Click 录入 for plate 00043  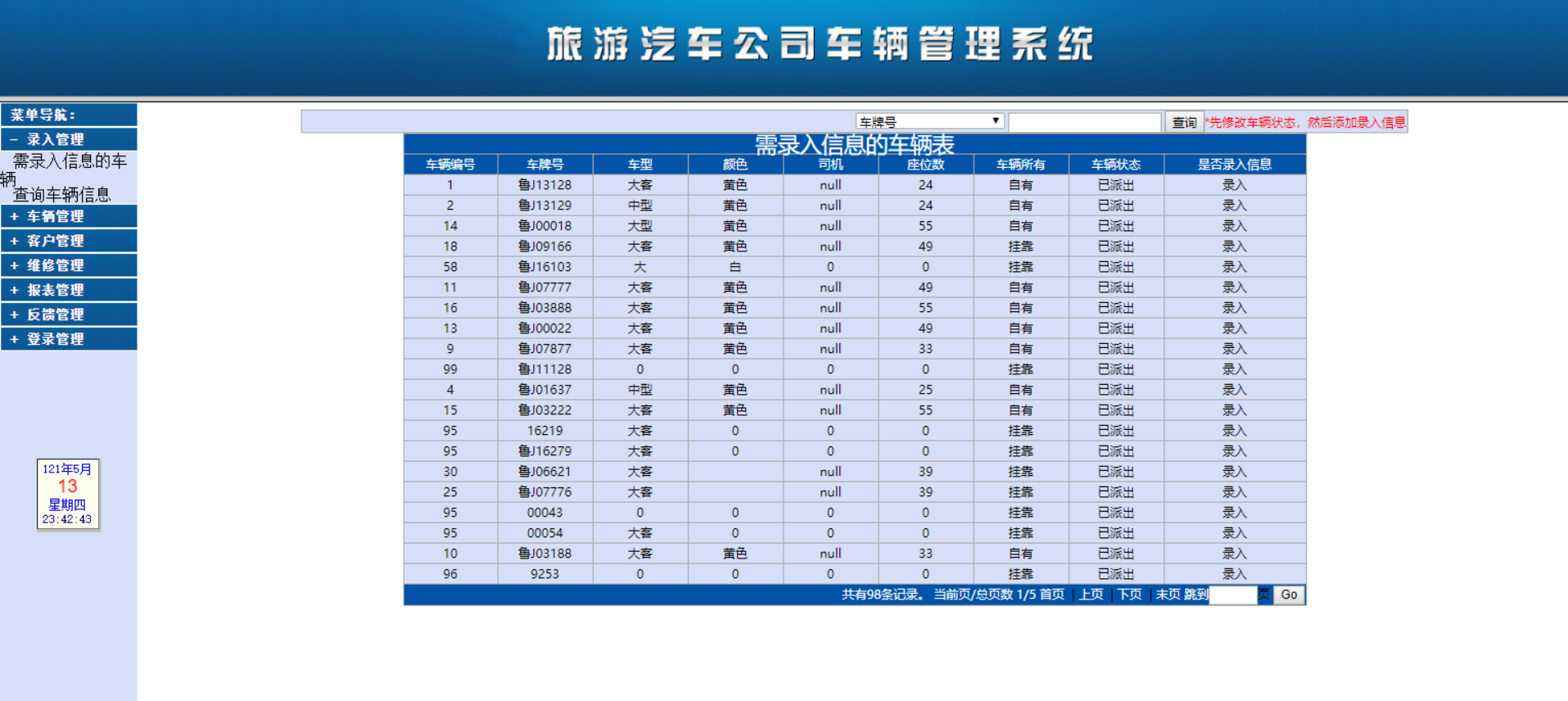tap(1234, 513)
